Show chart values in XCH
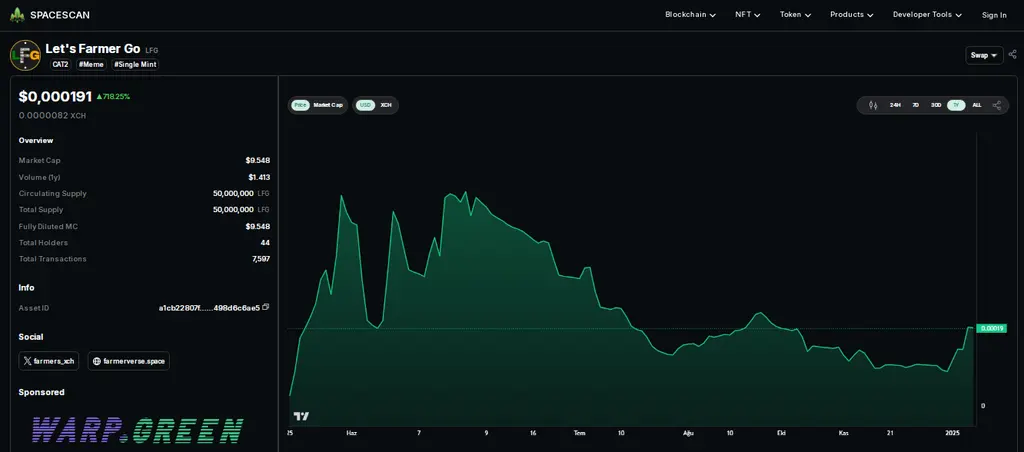Screen dimensions: 1024x452 tap(386, 105)
